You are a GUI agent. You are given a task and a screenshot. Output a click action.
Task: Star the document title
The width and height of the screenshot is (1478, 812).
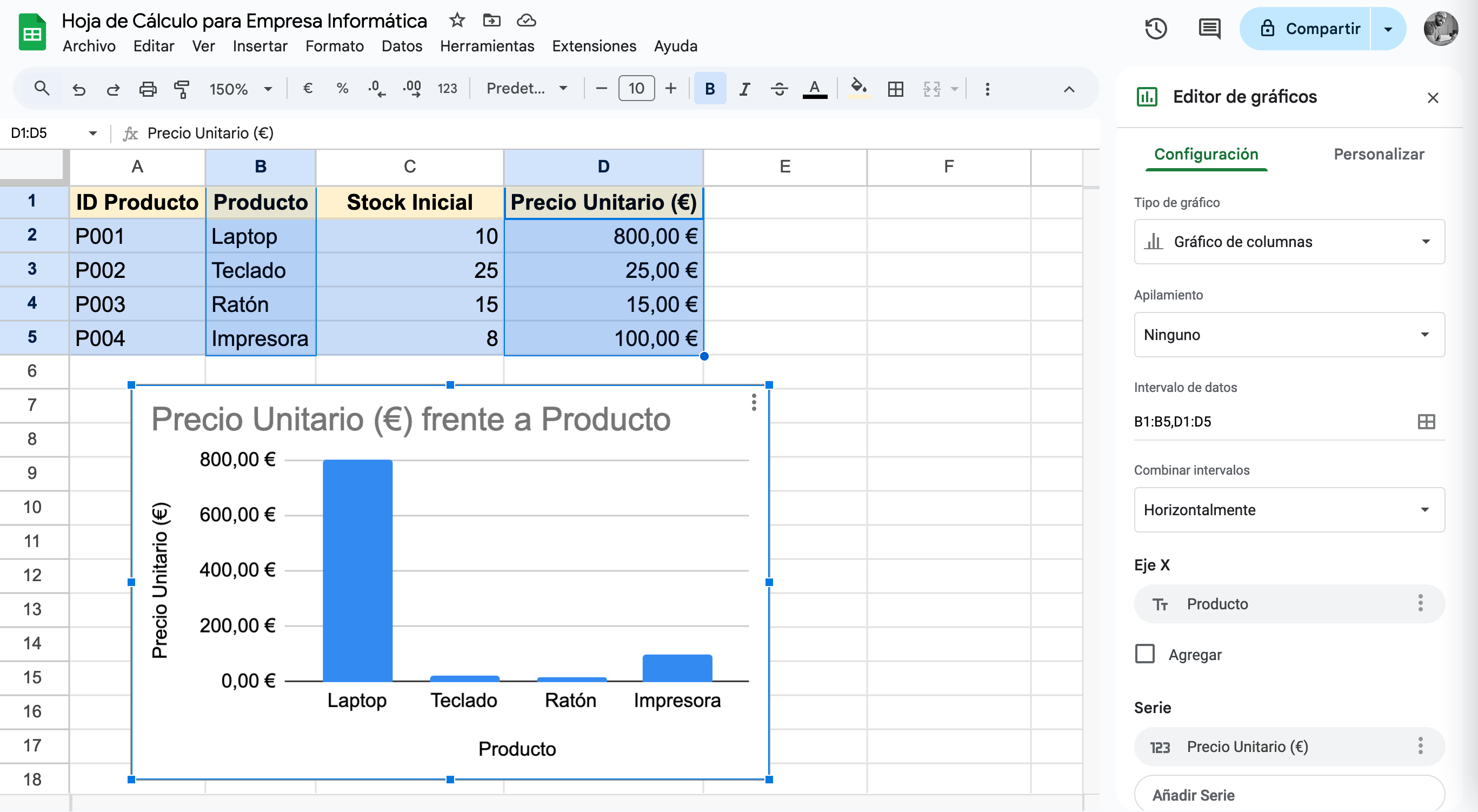point(457,21)
